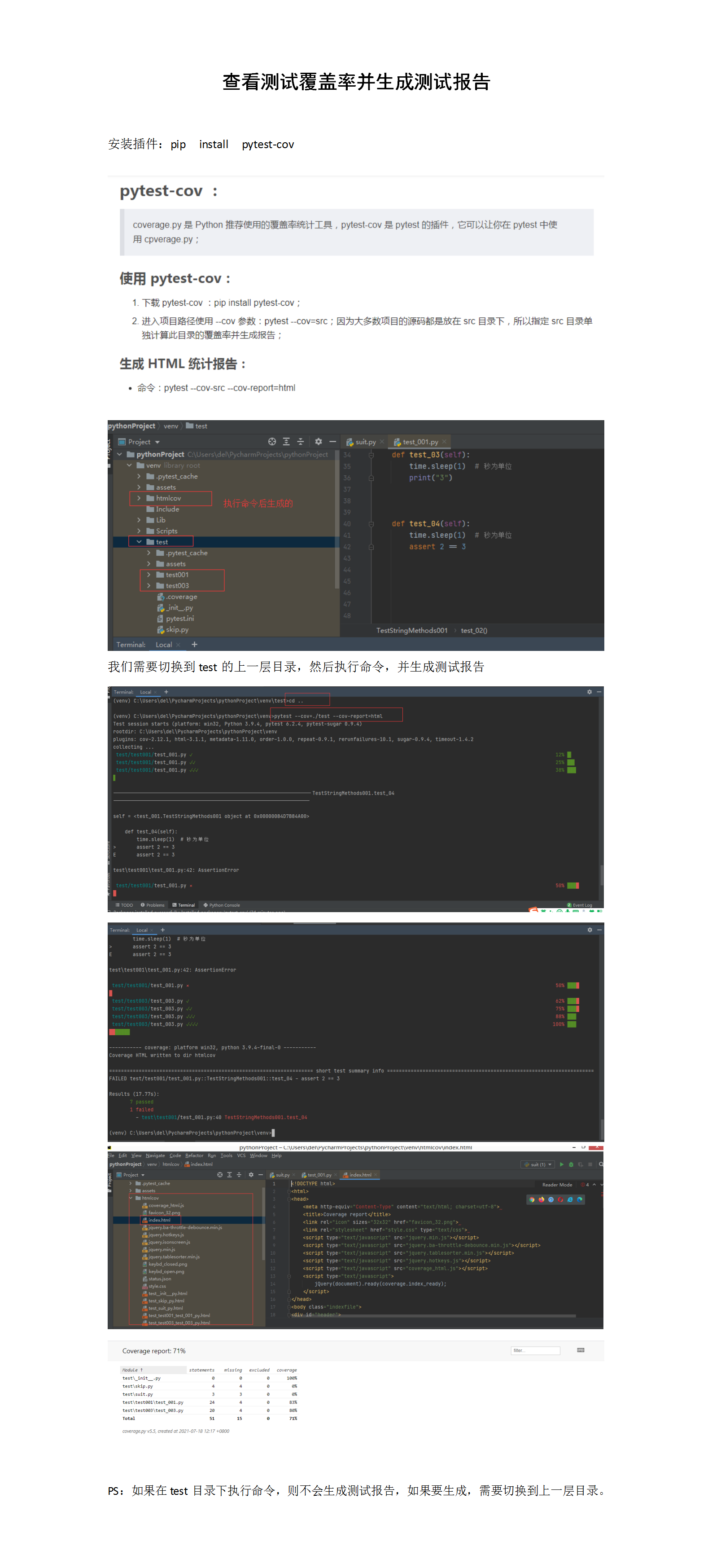The width and height of the screenshot is (712, 1568).
Task: Open the TODO tool window tab
Action: [x=124, y=905]
